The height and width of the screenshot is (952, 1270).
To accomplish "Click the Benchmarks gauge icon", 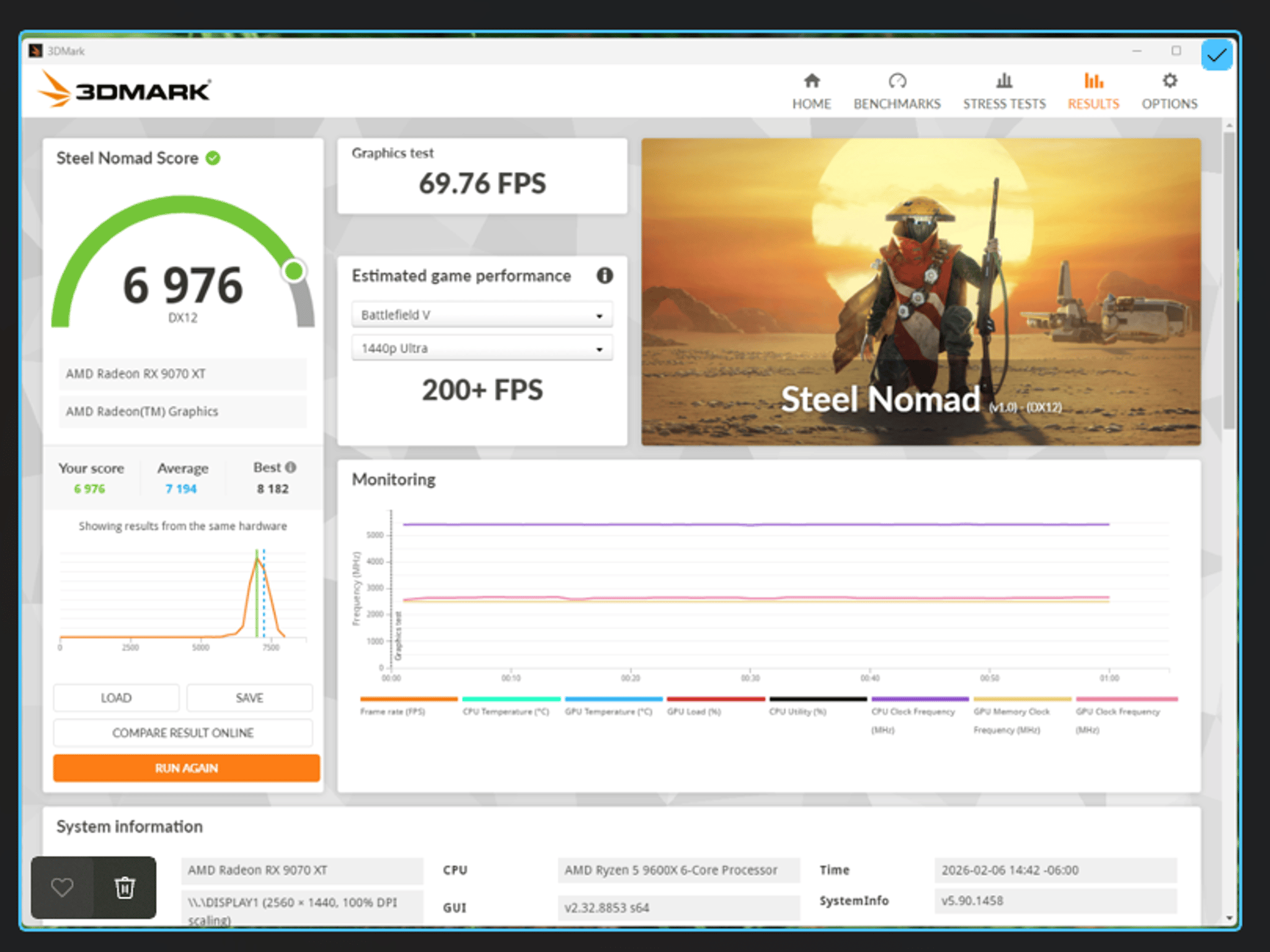I will 897,81.
